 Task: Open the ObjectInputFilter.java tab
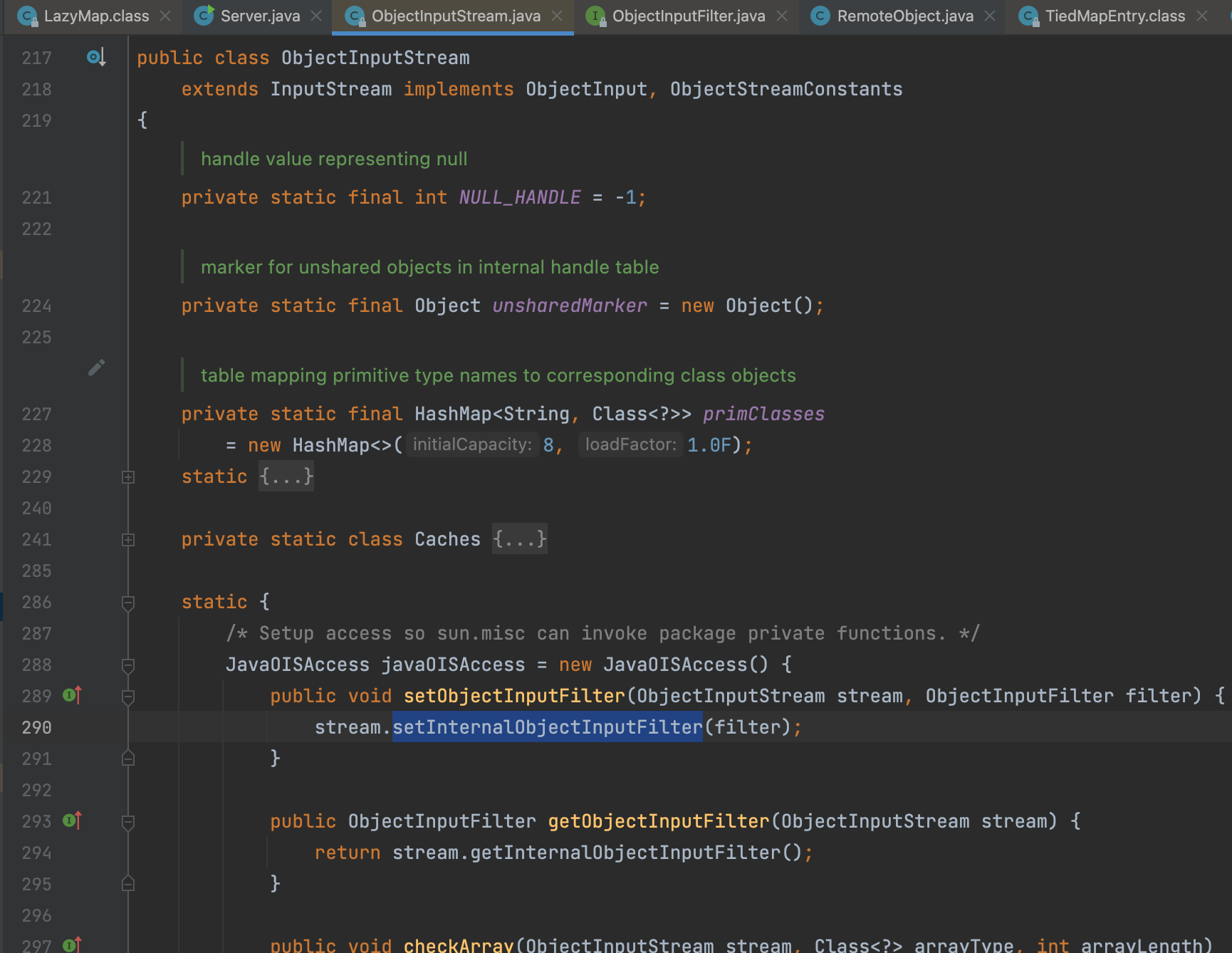(x=689, y=16)
